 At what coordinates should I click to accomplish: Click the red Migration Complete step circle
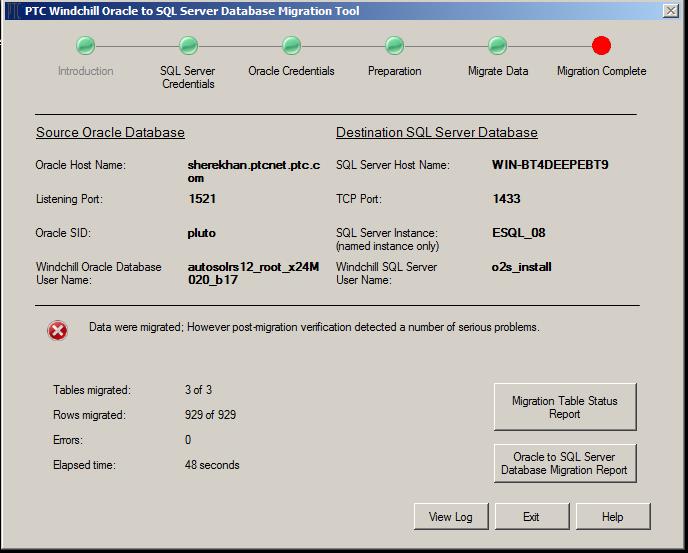click(x=601, y=45)
